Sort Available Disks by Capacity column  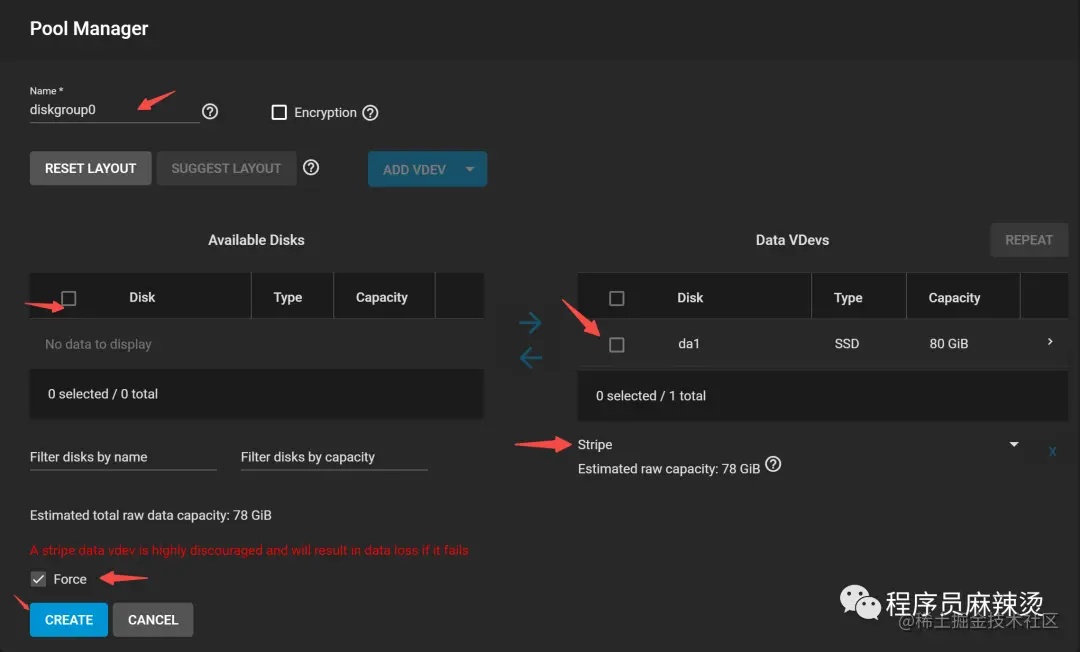382,297
